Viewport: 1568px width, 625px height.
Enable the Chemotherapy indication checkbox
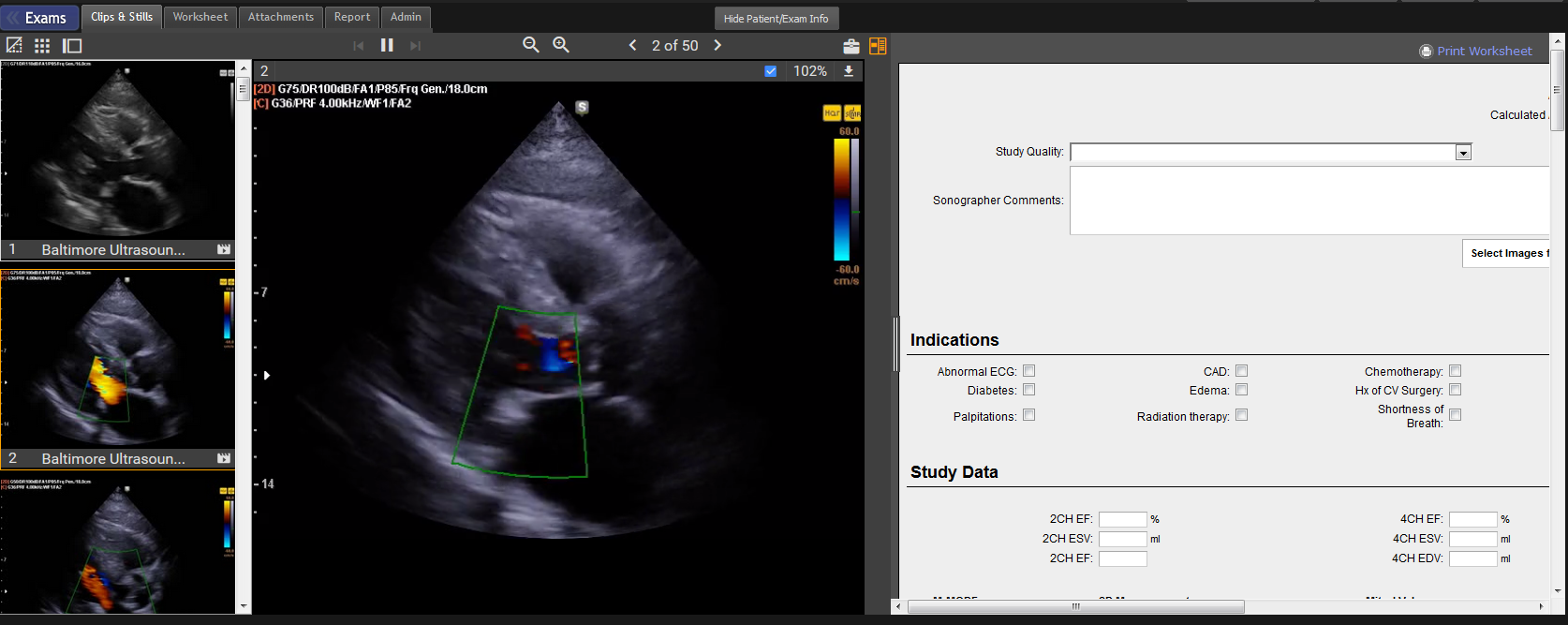[1455, 371]
